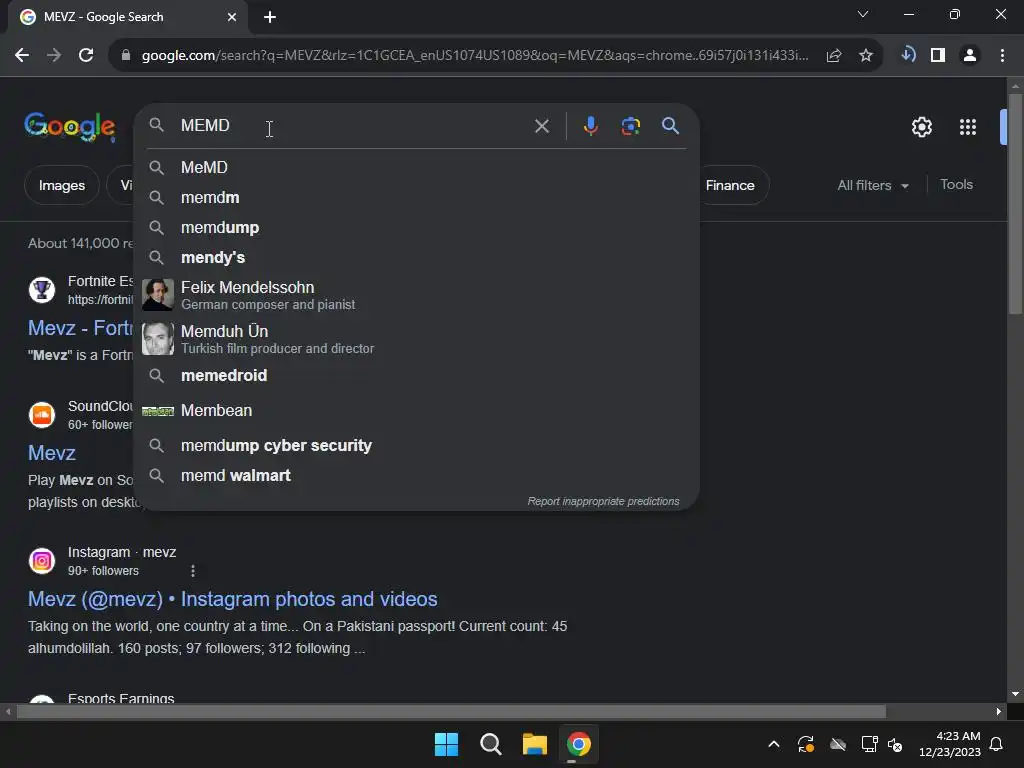
Task: Submit search with the magnifier button
Action: point(670,125)
